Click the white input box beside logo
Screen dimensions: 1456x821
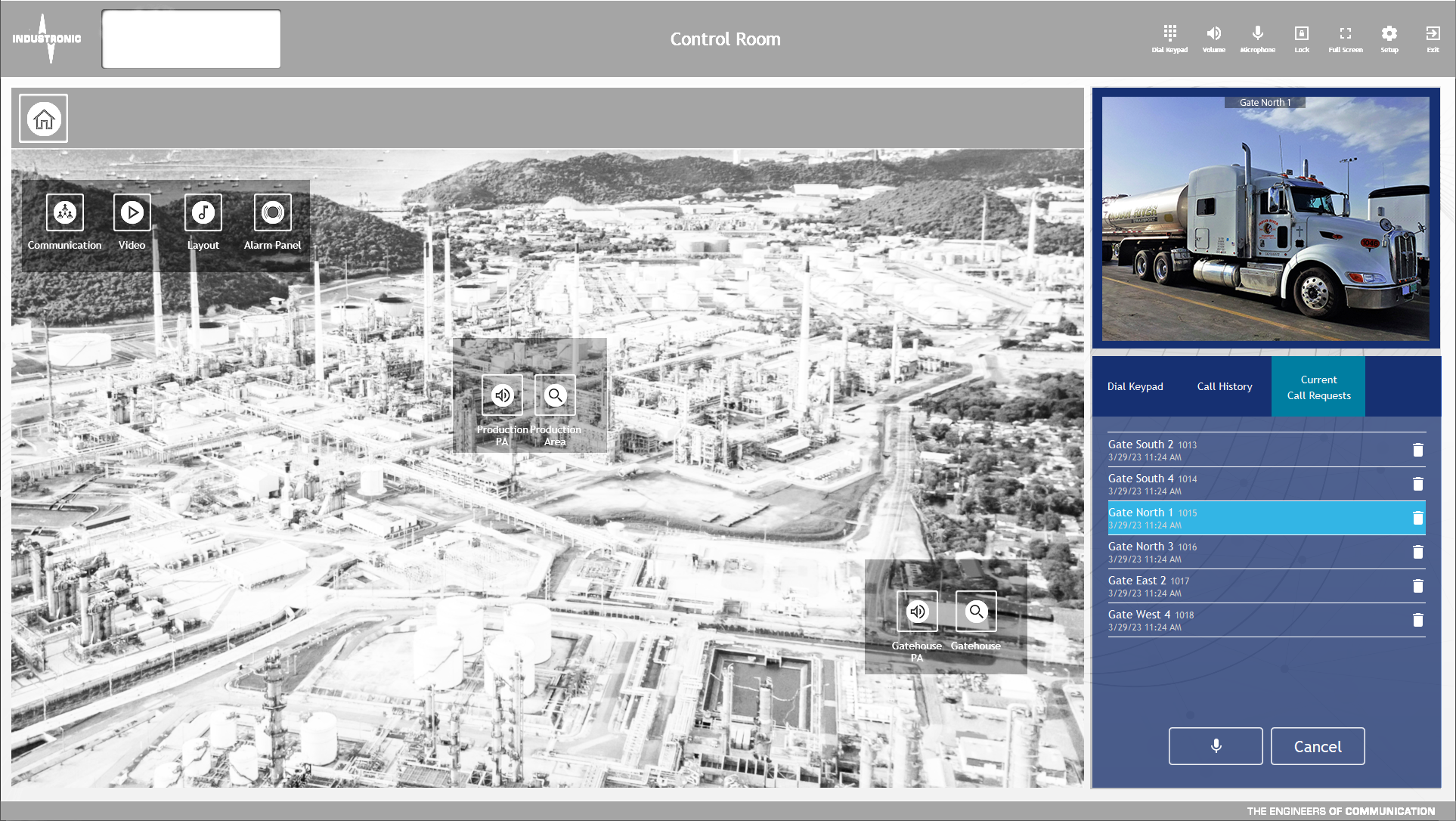point(191,39)
